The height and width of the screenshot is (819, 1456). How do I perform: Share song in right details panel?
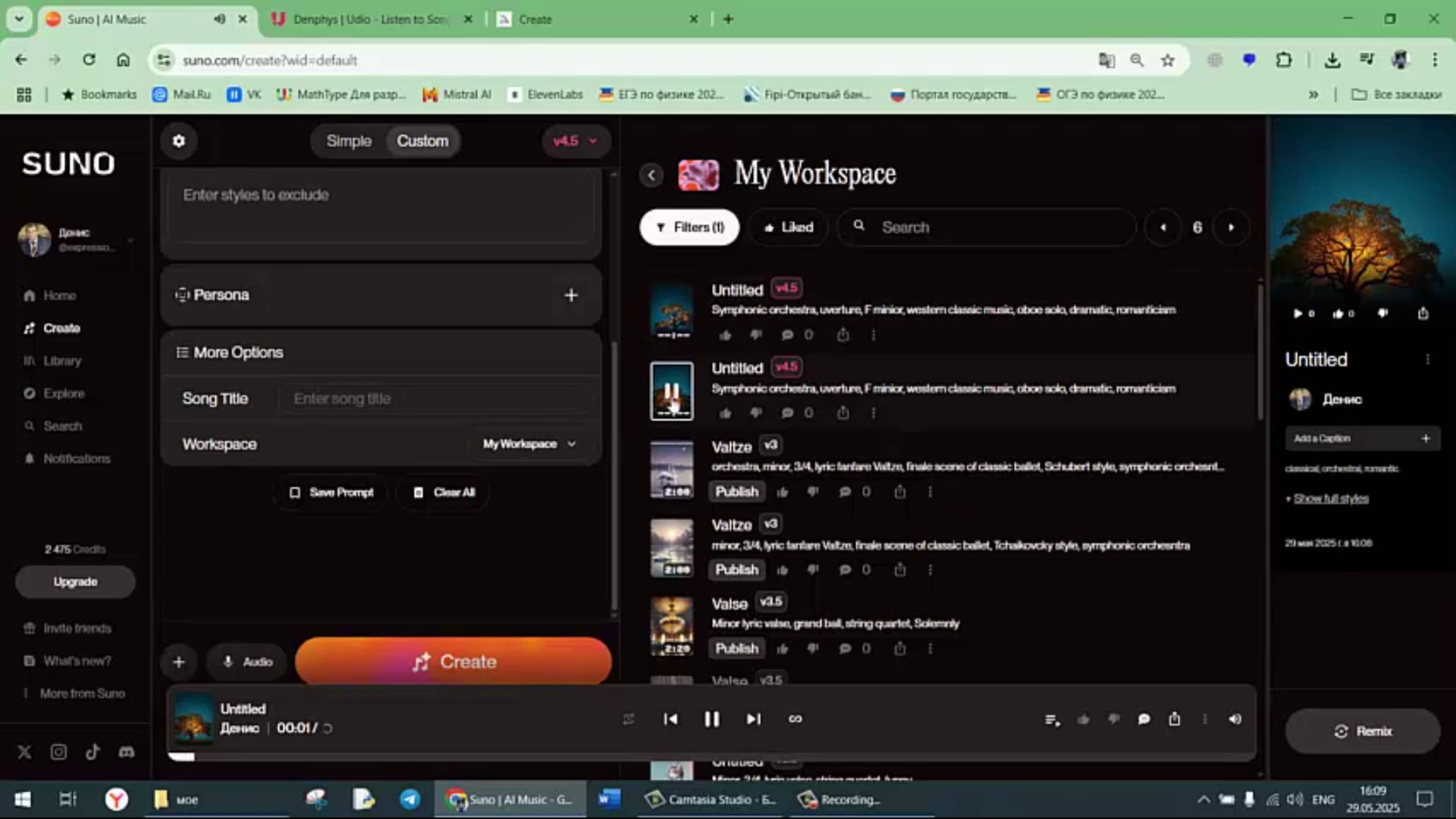1423,313
